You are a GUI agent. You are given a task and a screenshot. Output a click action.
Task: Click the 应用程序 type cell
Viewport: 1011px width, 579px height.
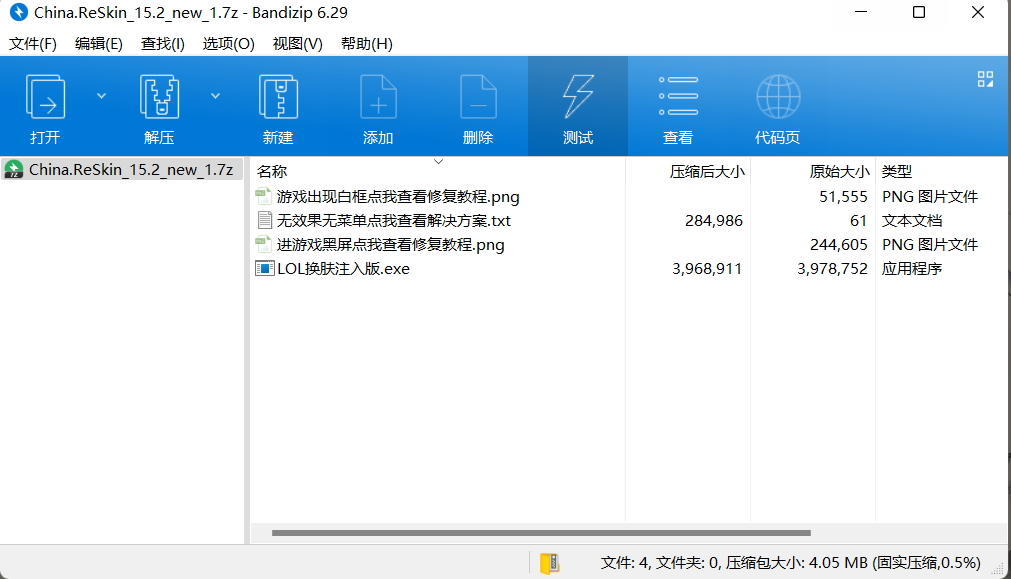pos(912,269)
